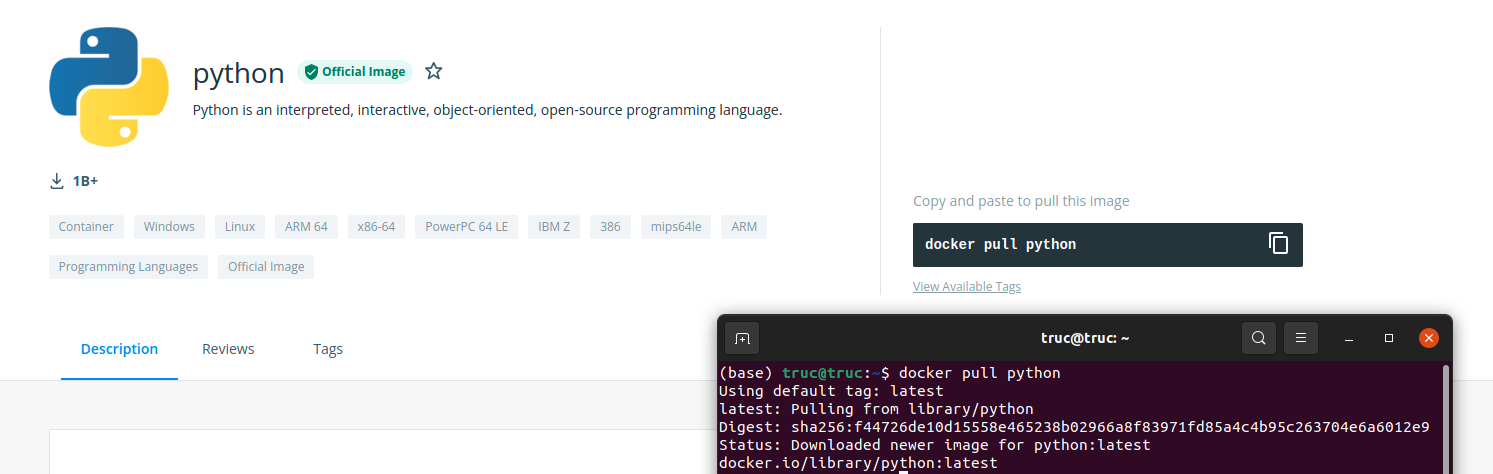Click the copy icon beside docker pull python
Screen dimensions: 1493x474
click(x=1278, y=244)
